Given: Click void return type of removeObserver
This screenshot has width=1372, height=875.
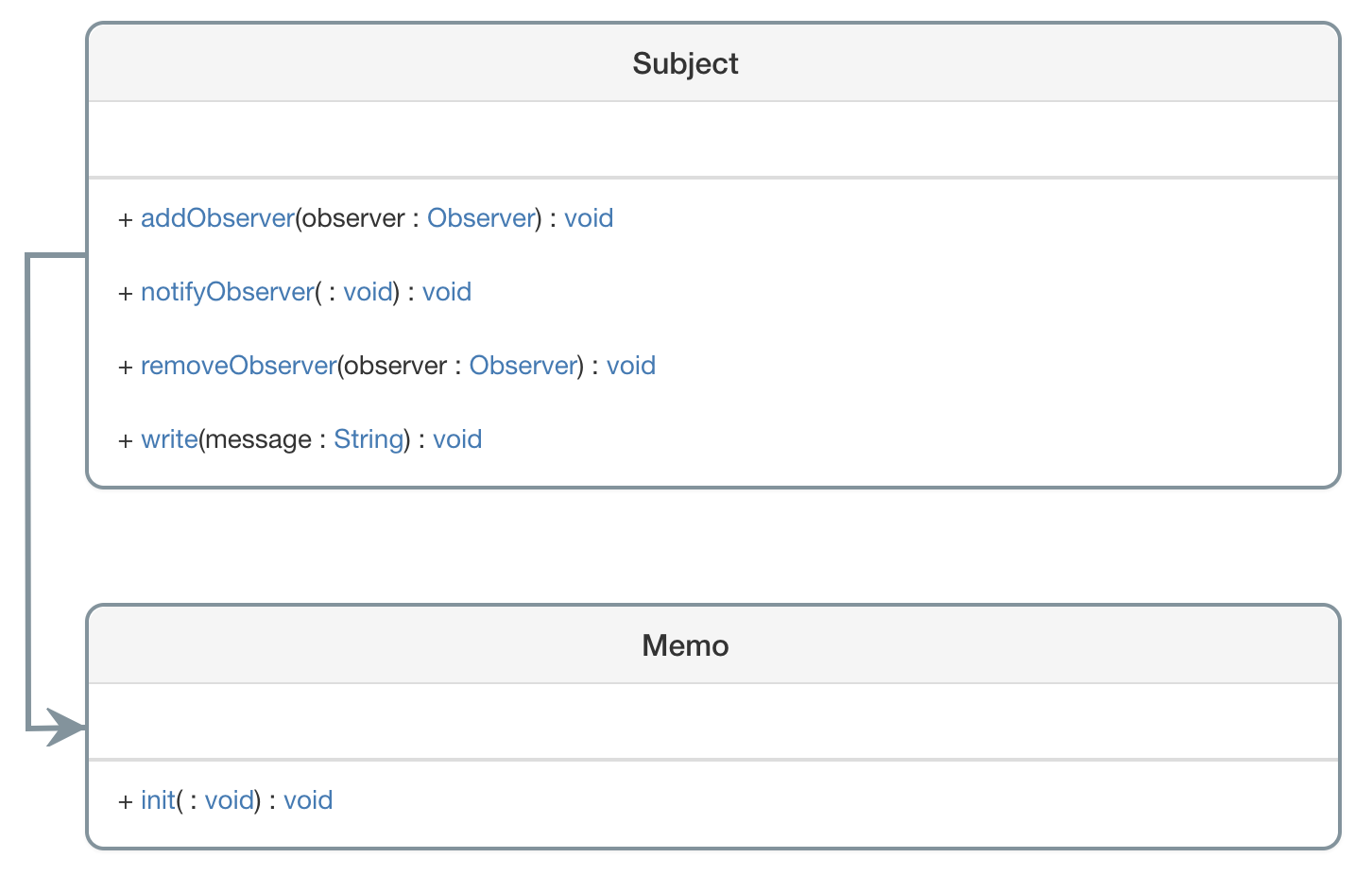Looking at the screenshot, I should click(x=631, y=366).
